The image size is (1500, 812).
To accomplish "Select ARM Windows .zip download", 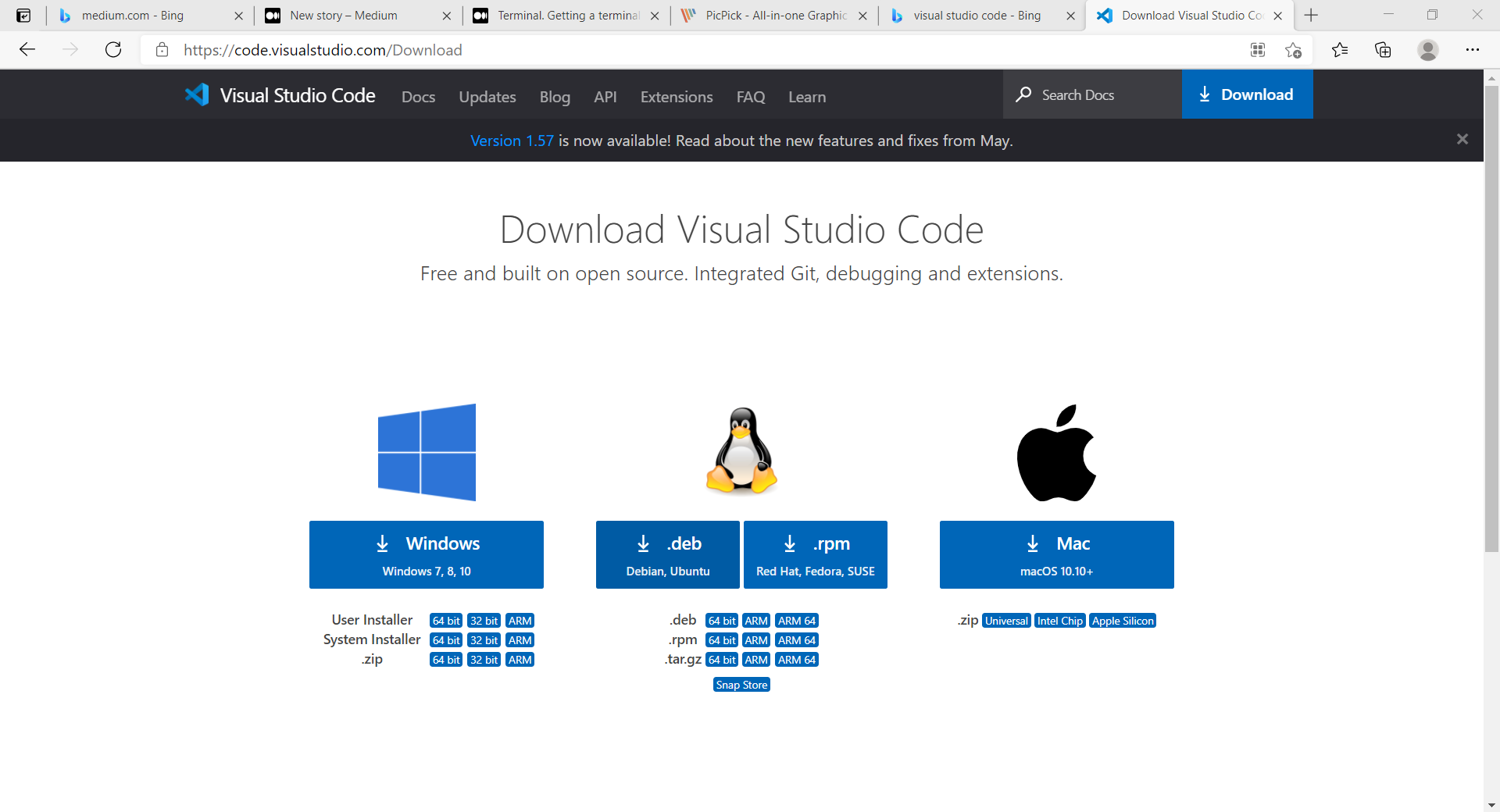I will 520,660.
